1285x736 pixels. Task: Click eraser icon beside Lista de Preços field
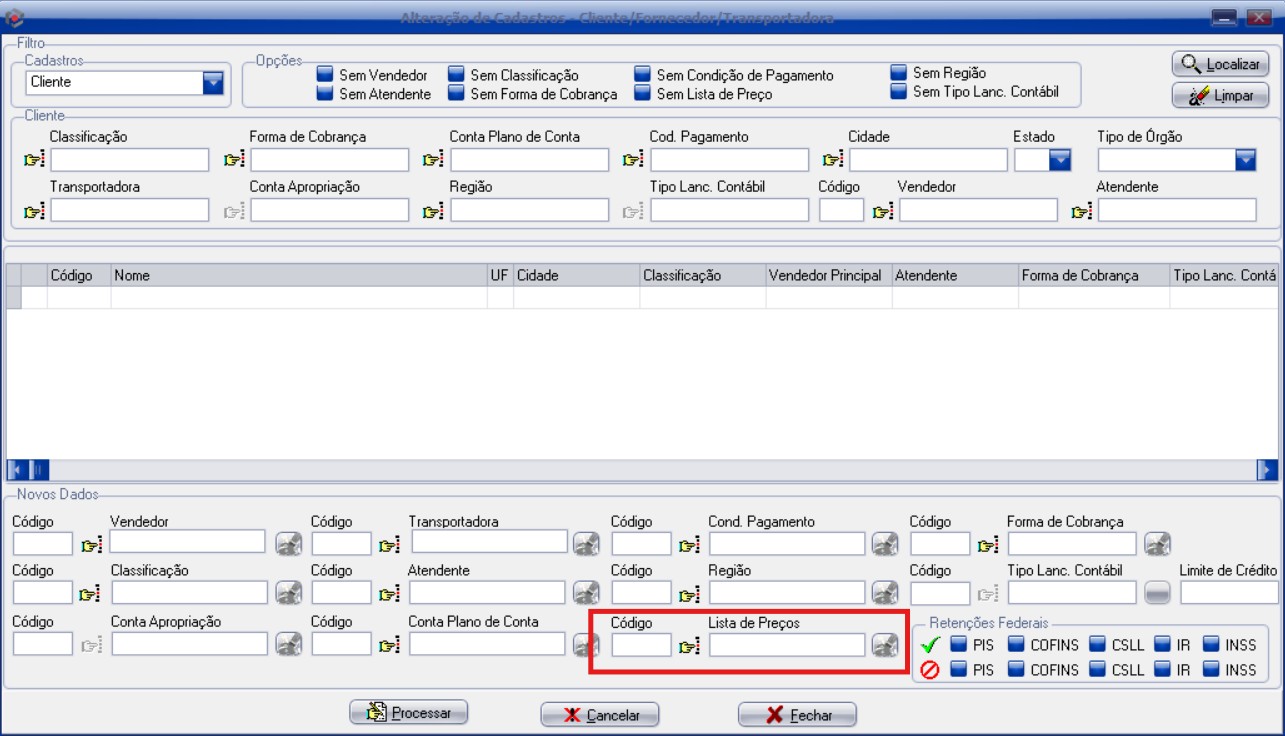(884, 646)
